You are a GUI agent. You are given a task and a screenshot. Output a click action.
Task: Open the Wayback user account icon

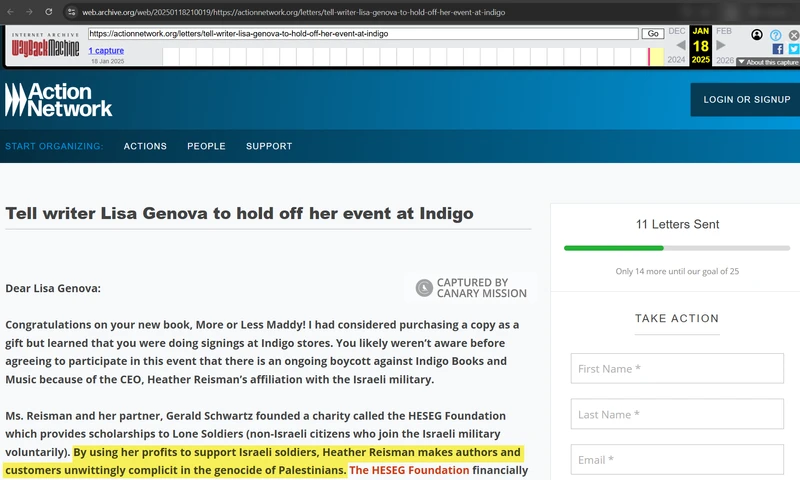tap(757, 34)
